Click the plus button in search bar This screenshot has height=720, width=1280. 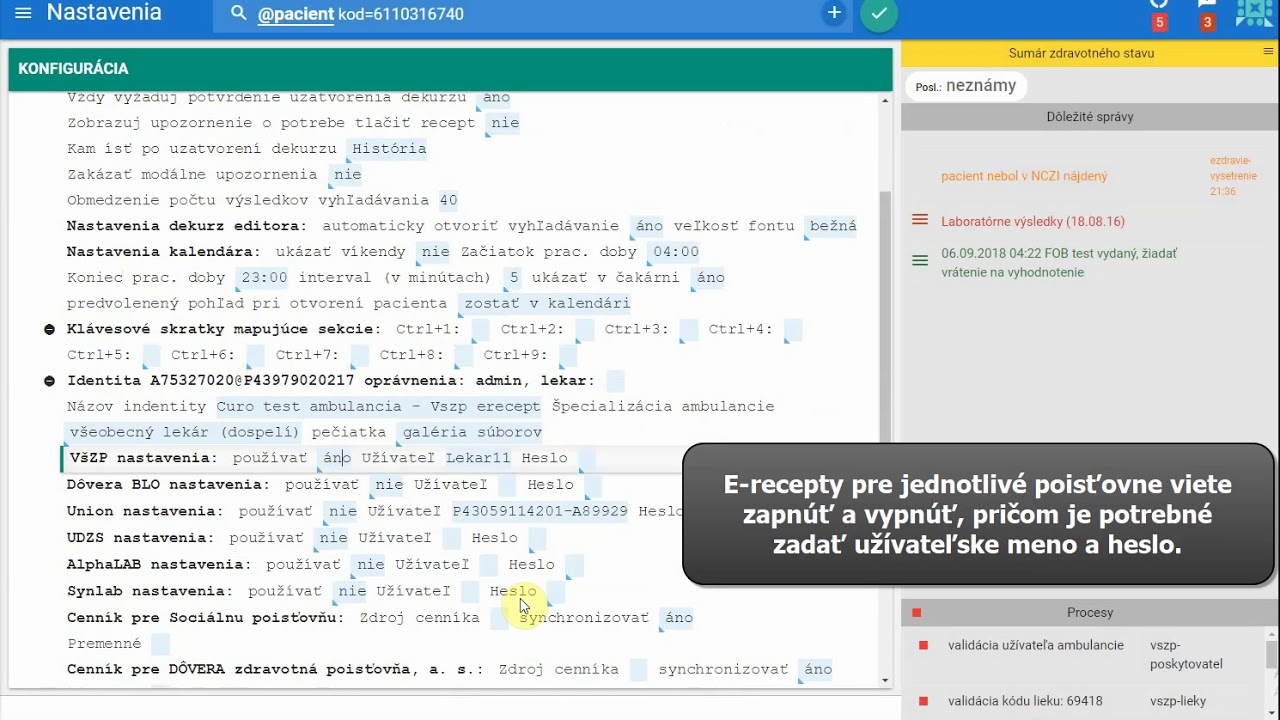click(834, 13)
